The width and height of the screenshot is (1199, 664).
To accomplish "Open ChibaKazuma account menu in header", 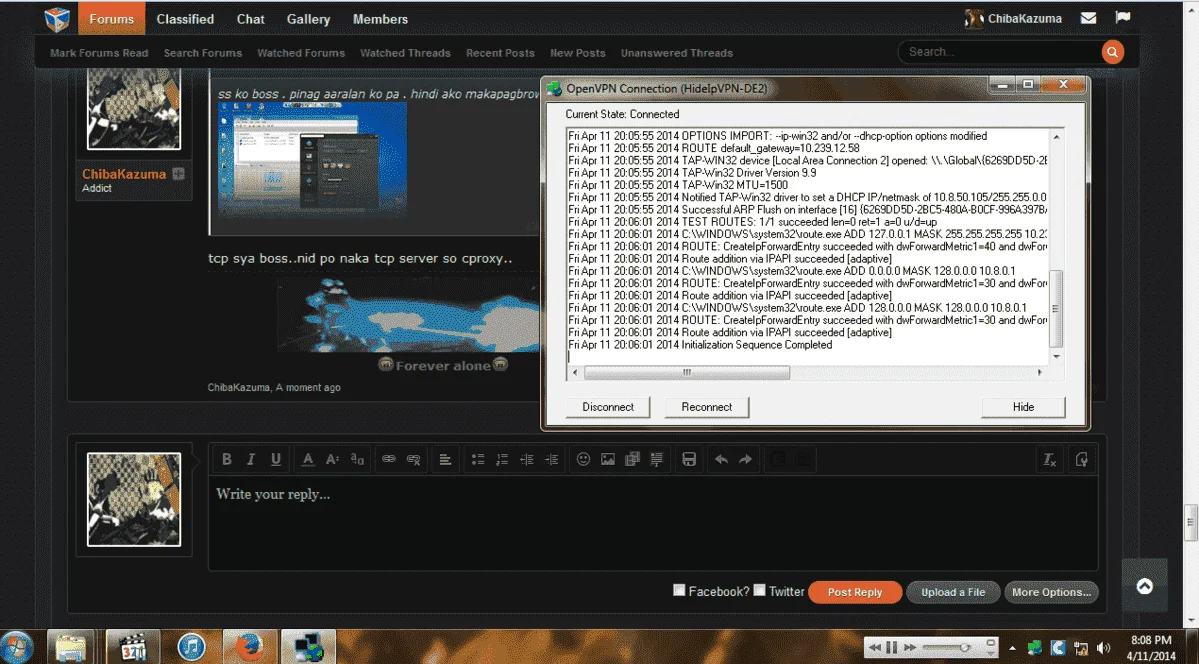I will [x=1013, y=18].
